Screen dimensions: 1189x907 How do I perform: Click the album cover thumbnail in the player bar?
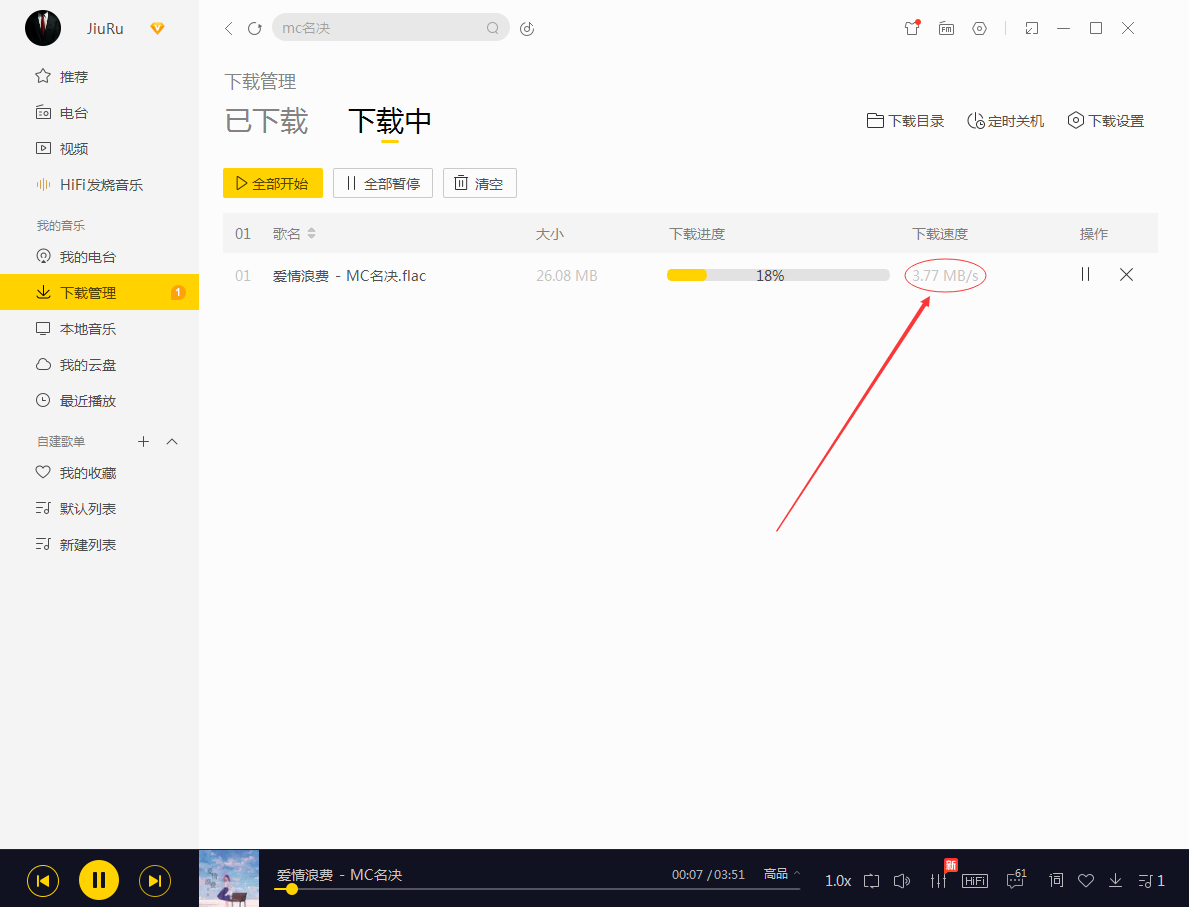click(x=229, y=878)
